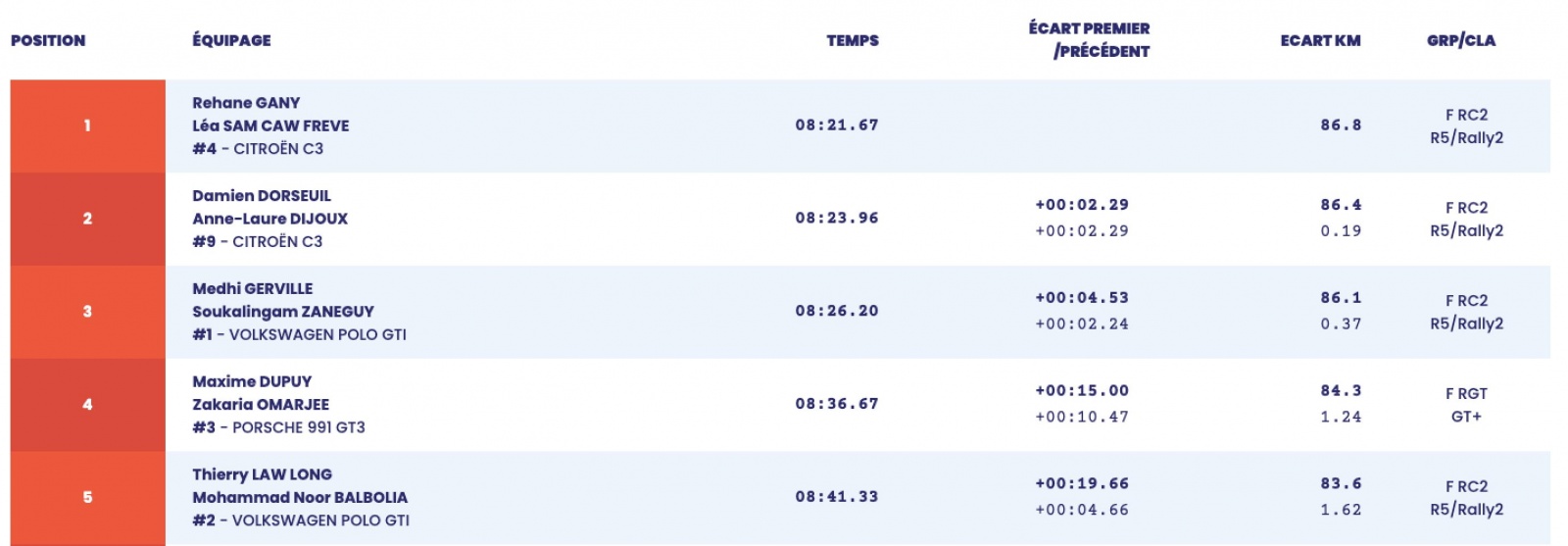Select the position 2 red cell
The image size is (1568, 546).
click(87, 219)
